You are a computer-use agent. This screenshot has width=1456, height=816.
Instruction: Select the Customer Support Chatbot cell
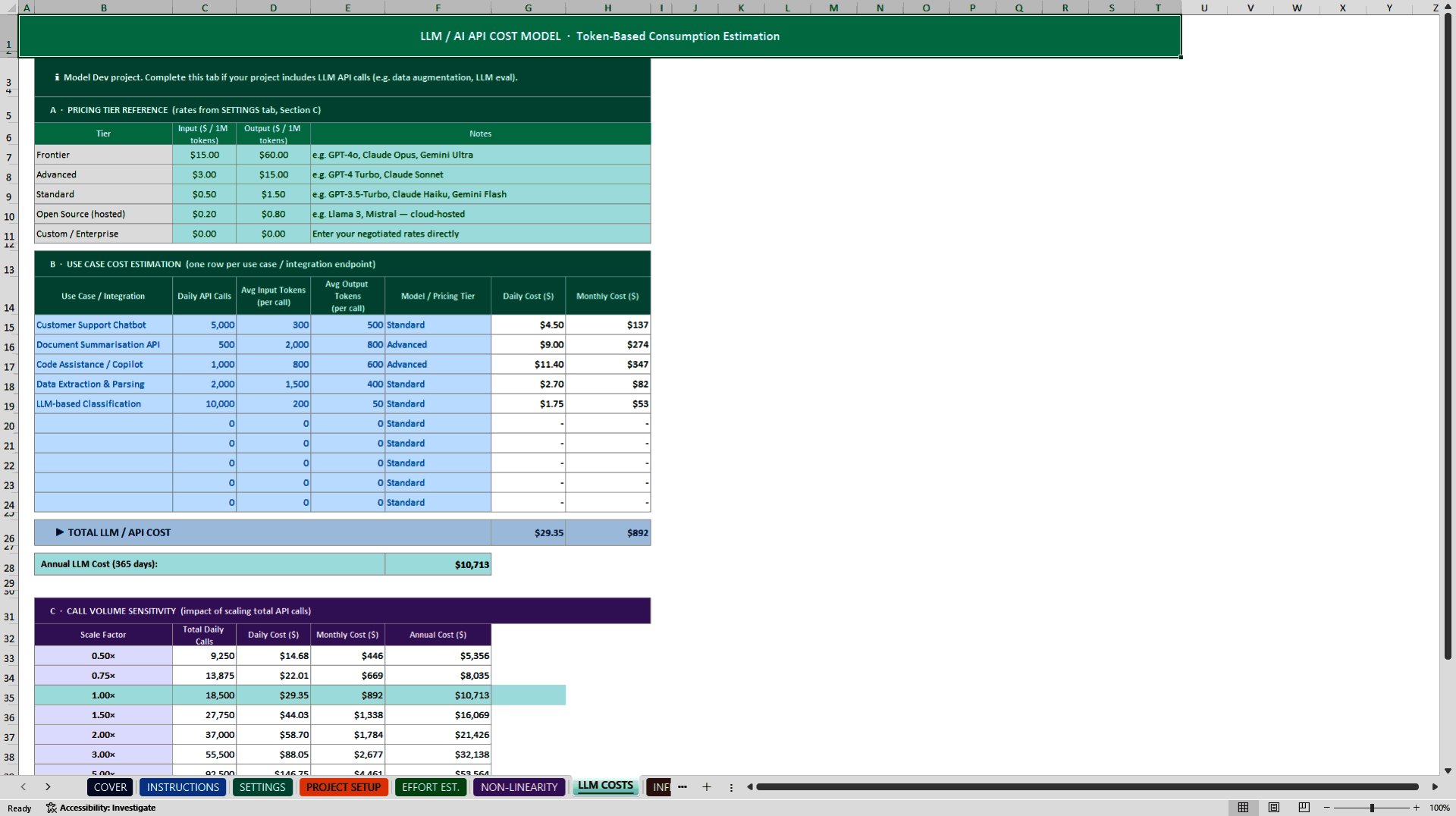(x=103, y=325)
